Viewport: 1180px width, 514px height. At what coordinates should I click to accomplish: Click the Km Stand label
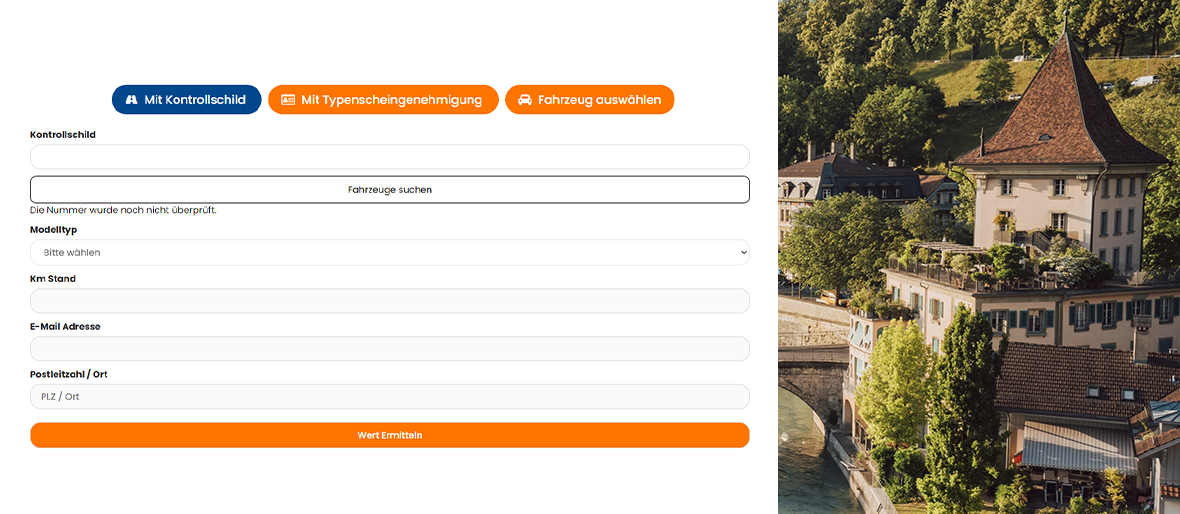tap(53, 278)
